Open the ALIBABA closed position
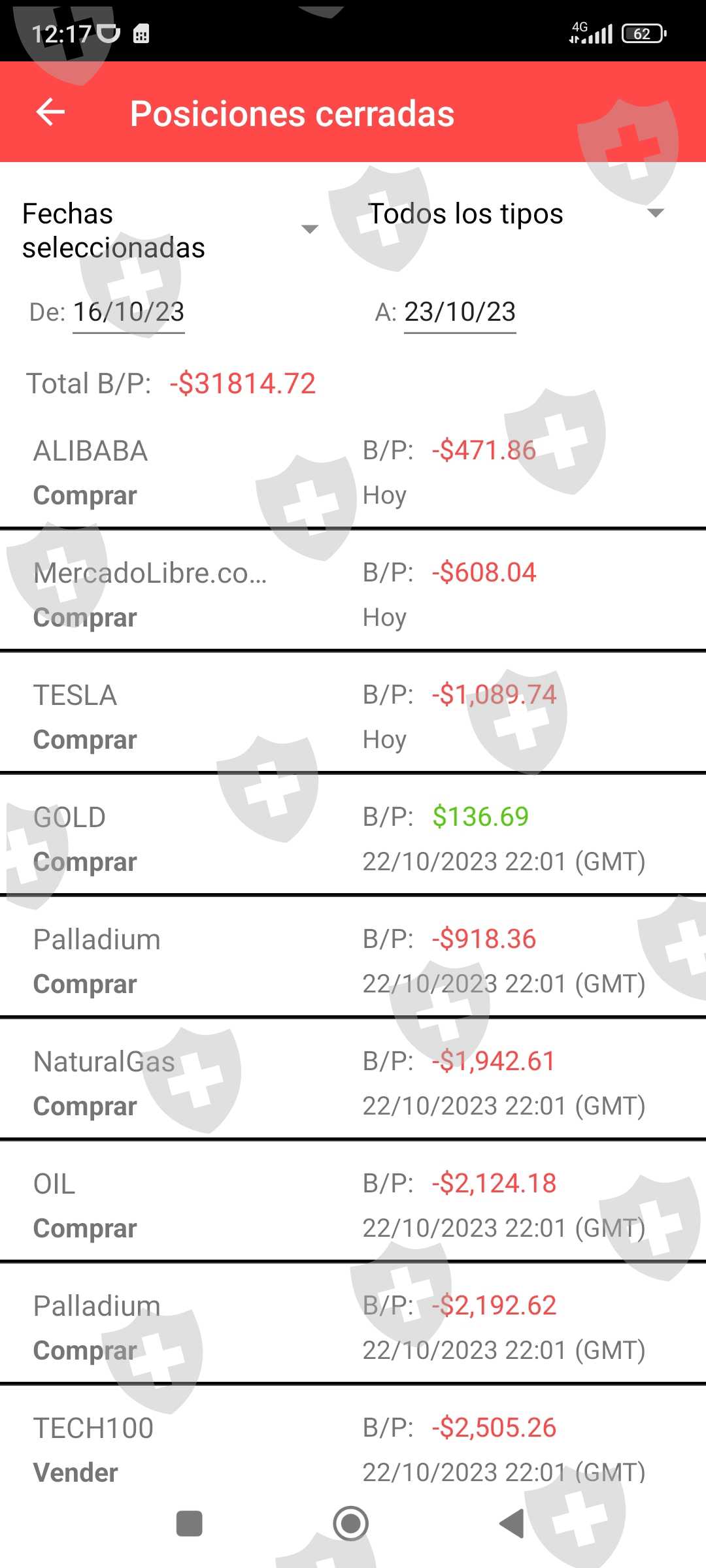Viewport: 706px width, 1568px height. pos(353,472)
